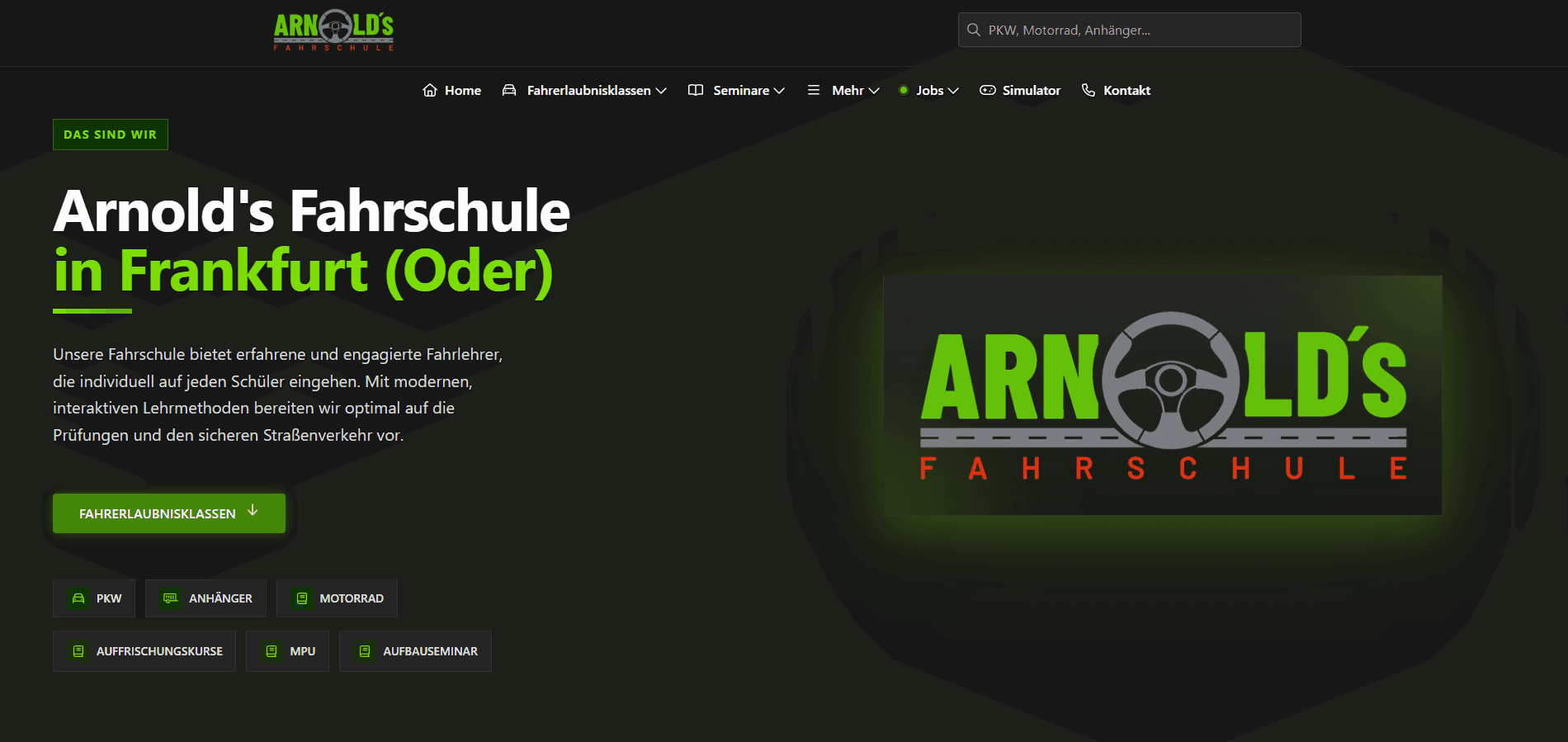Choose the AUFFRISCHUNGSKURSE quick link
This screenshot has height=742, width=1568.
point(144,651)
